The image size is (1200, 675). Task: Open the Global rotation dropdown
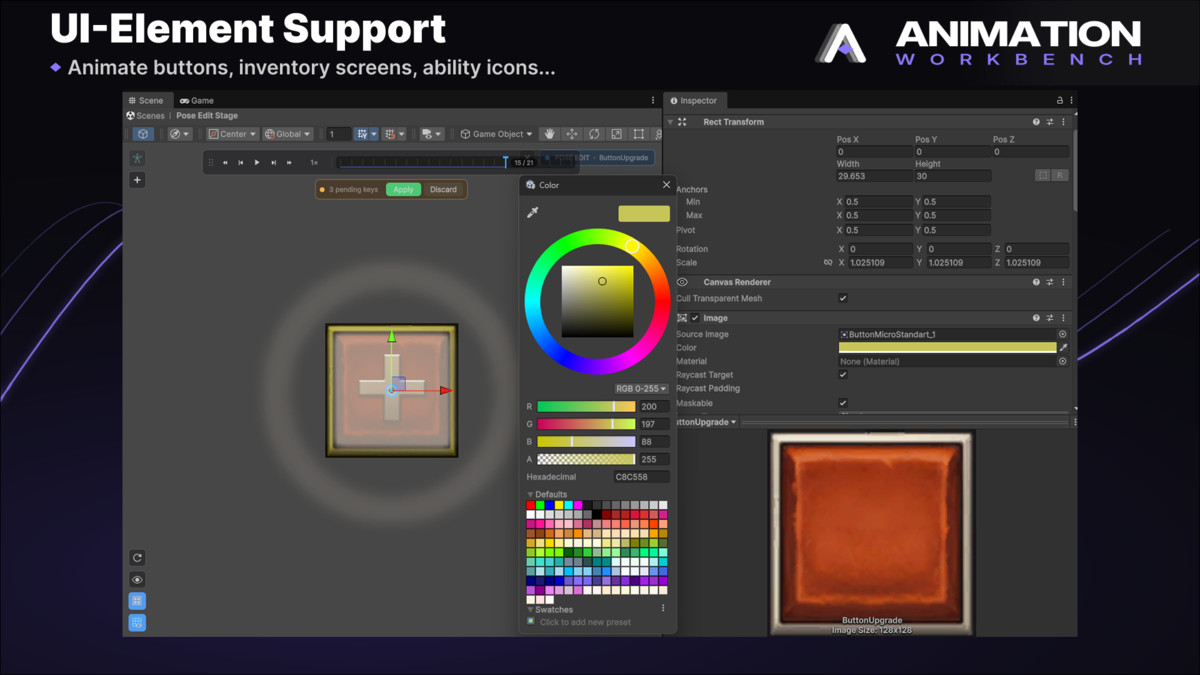pyautogui.click(x=288, y=134)
